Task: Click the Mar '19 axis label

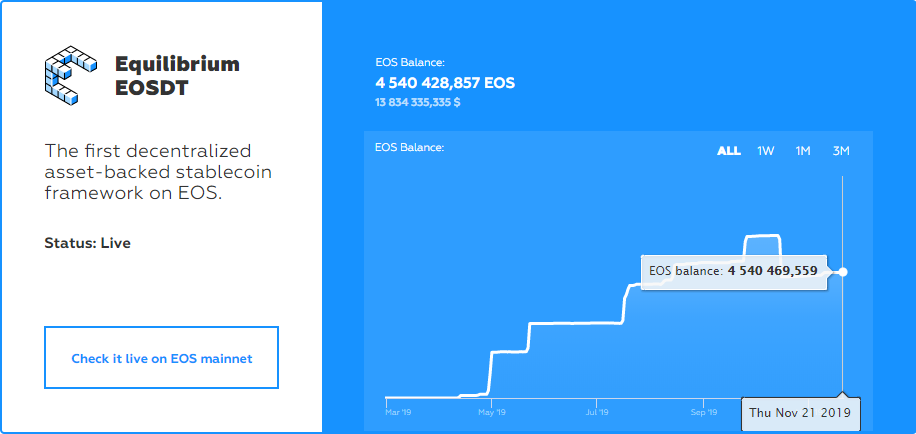Action: 398,411
